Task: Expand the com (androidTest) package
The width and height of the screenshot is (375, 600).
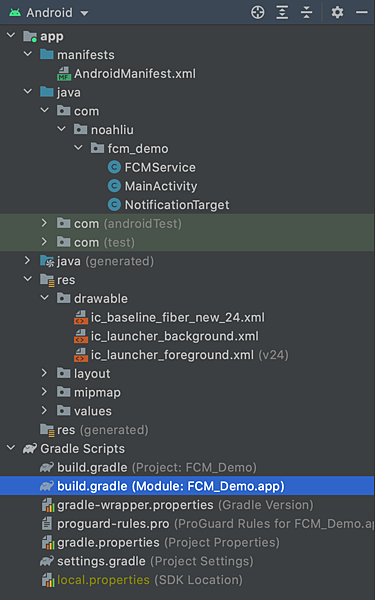Action: coord(44,223)
